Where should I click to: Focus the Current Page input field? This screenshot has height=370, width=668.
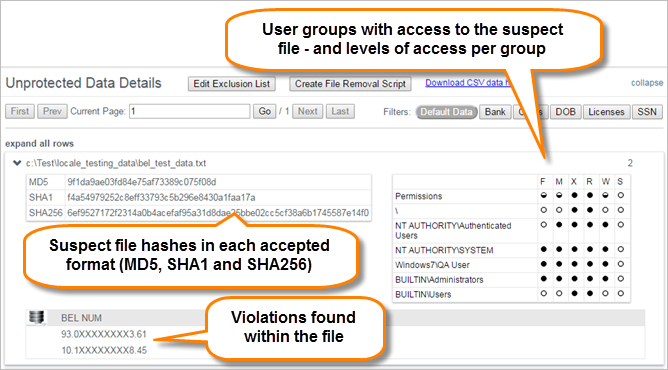coord(190,112)
